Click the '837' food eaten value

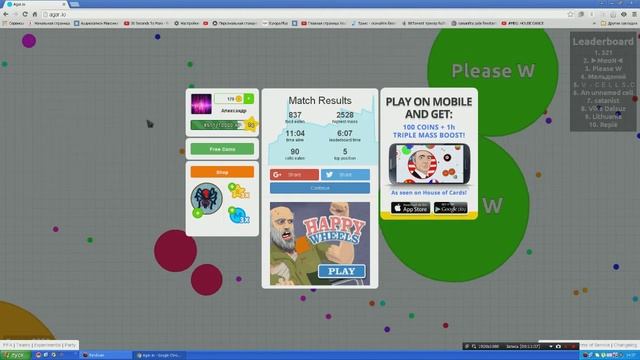[295, 115]
